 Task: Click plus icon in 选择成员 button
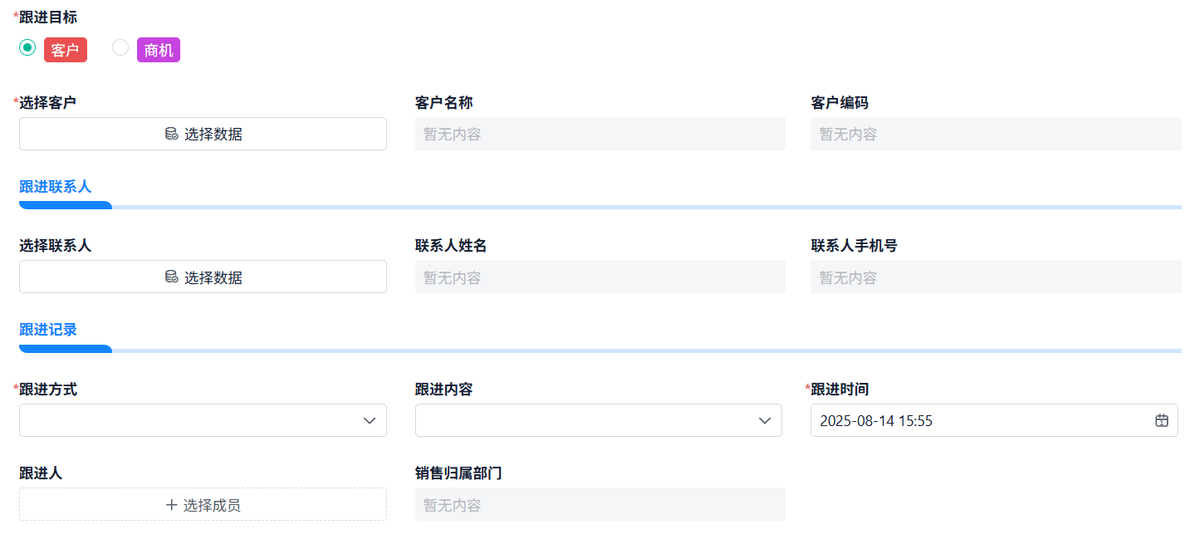[x=171, y=505]
